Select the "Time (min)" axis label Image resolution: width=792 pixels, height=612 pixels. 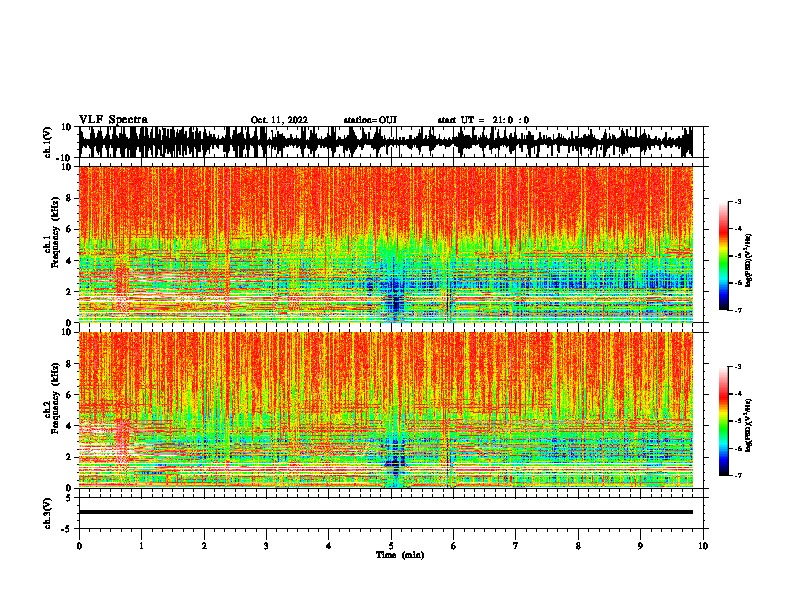click(x=400, y=555)
